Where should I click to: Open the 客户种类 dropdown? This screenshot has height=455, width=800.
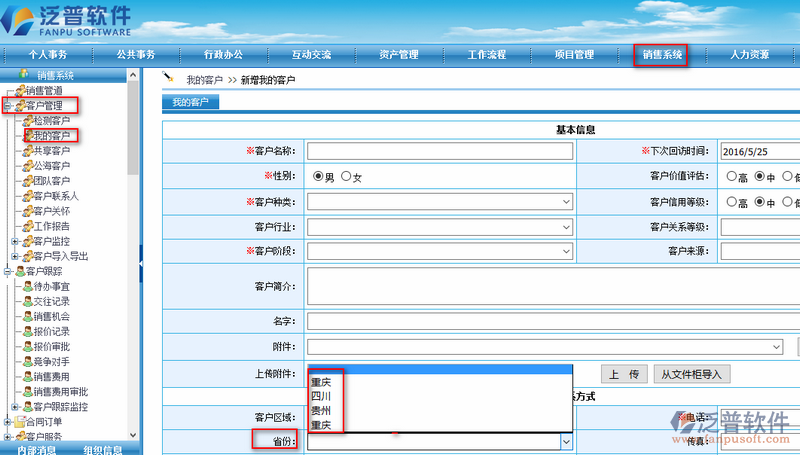(440, 202)
